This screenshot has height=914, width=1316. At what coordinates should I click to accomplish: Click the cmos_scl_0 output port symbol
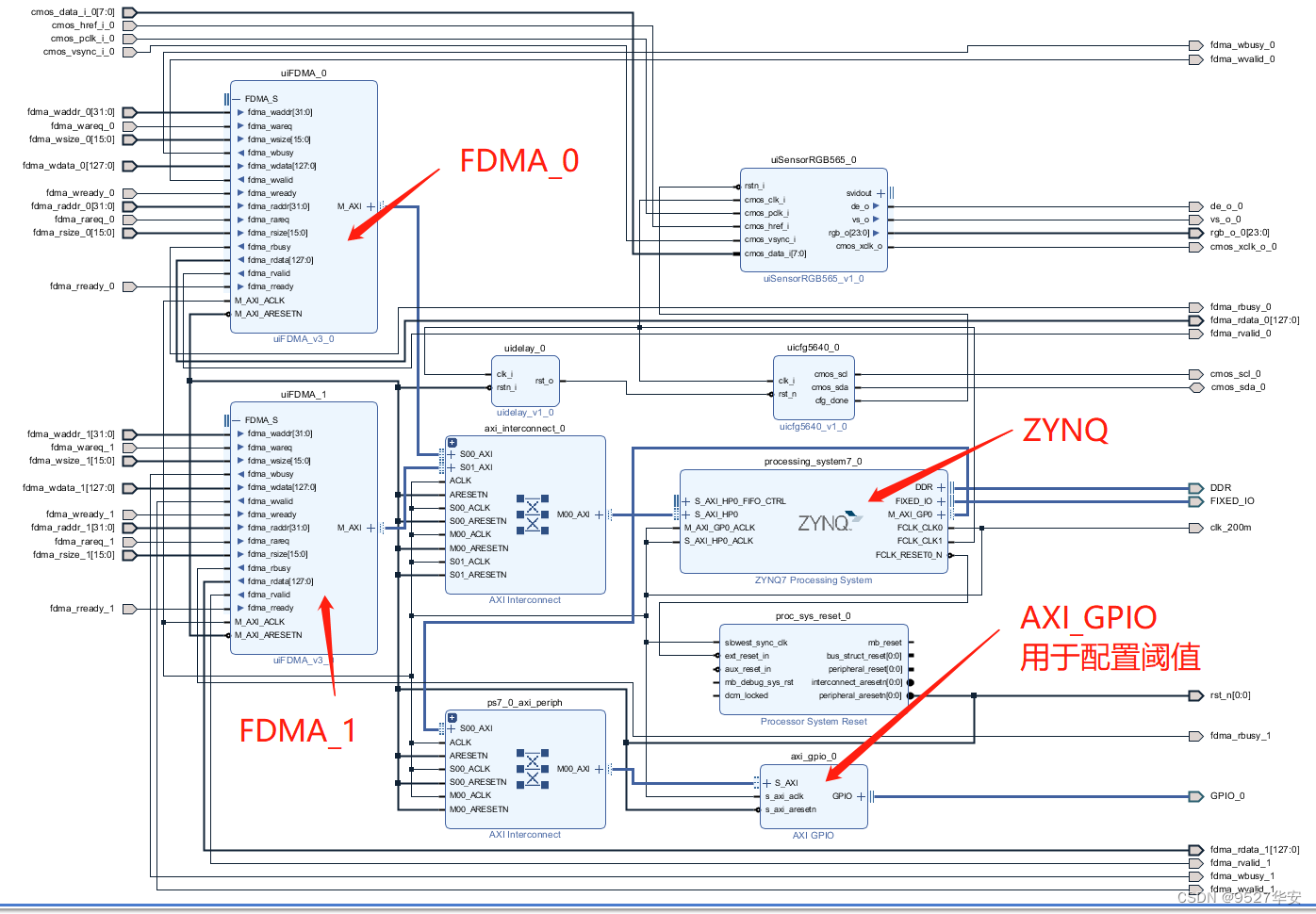coord(1195,374)
